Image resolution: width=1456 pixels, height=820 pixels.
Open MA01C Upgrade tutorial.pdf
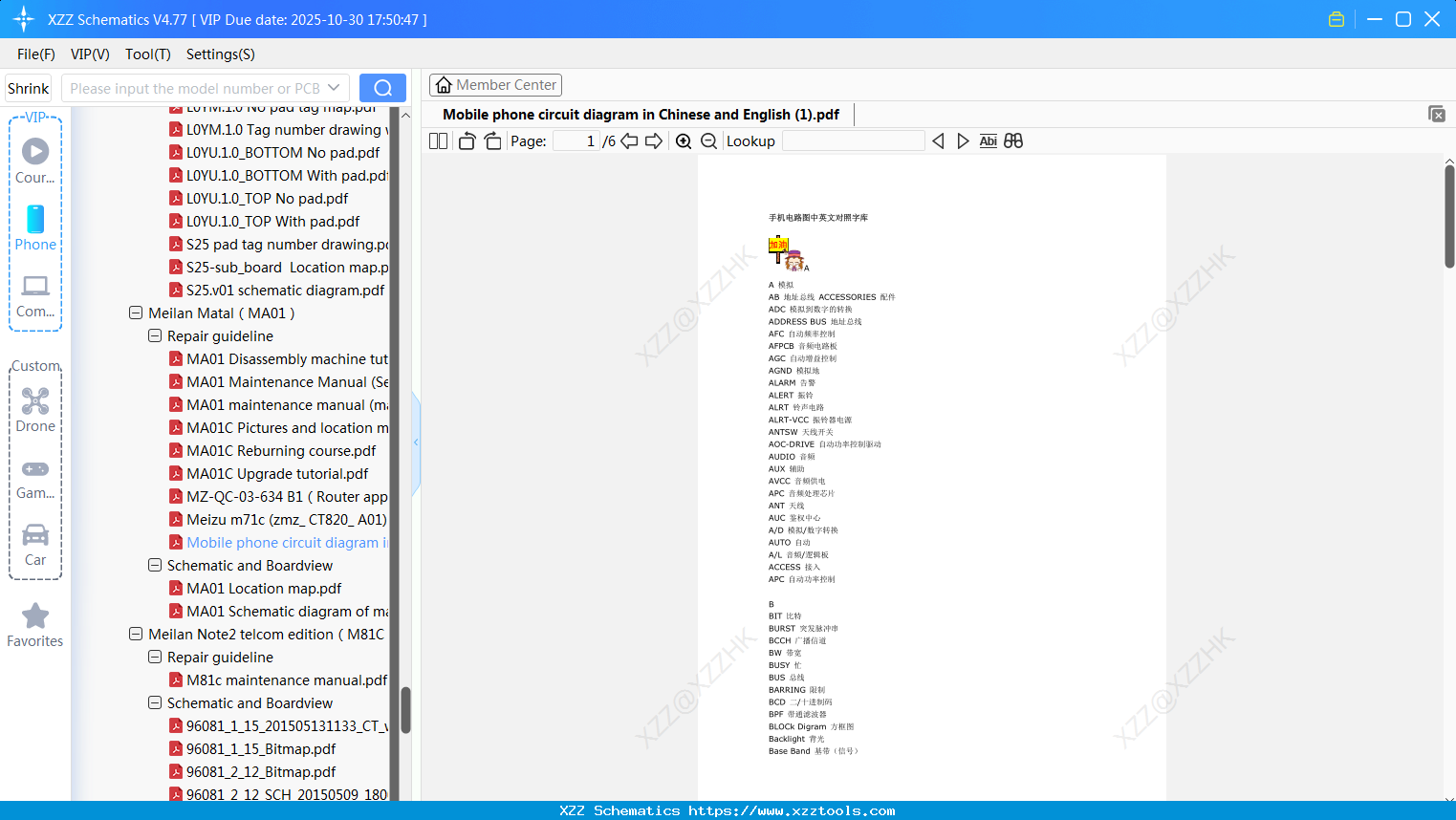pos(269,473)
